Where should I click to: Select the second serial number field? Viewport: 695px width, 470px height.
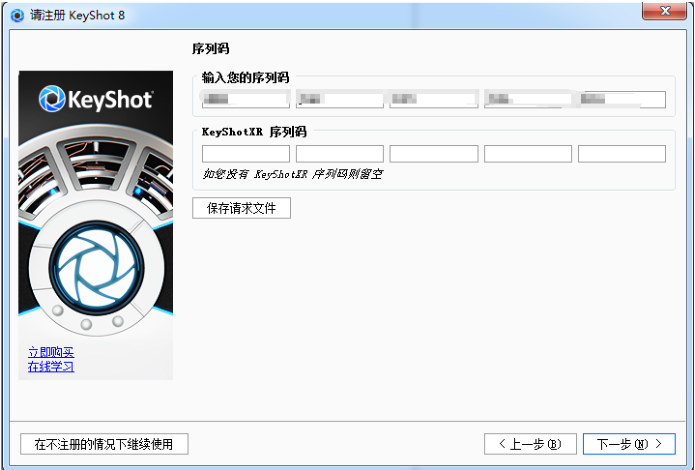pyautogui.click(x=340, y=99)
